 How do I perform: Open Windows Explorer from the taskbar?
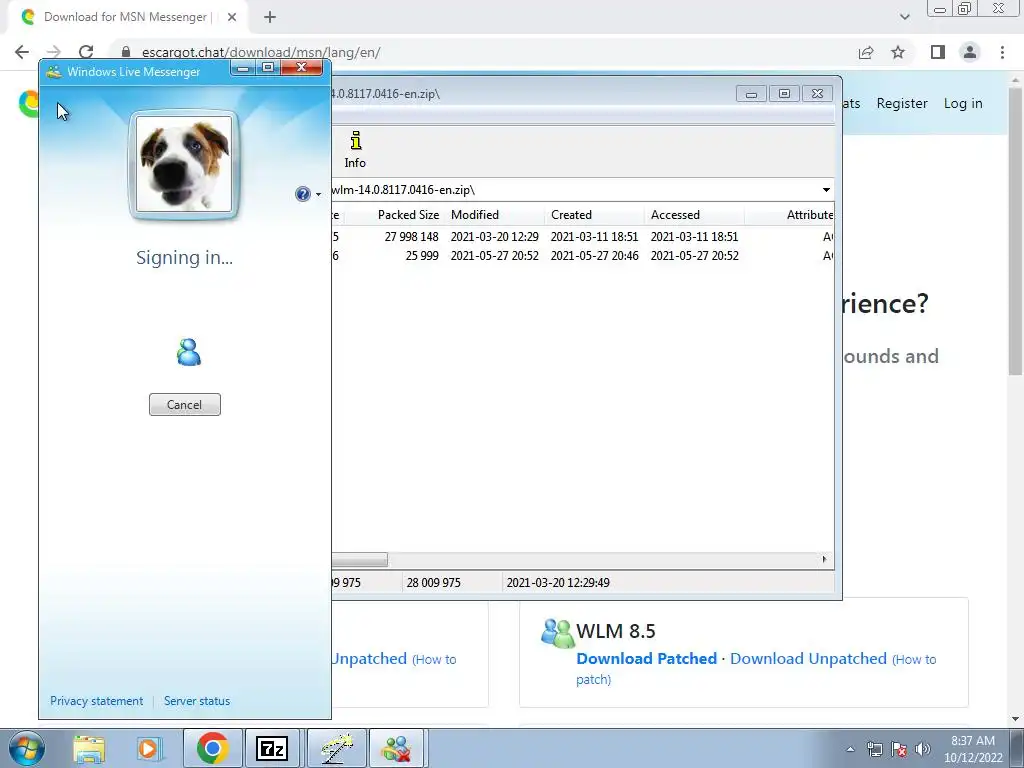click(89, 749)
